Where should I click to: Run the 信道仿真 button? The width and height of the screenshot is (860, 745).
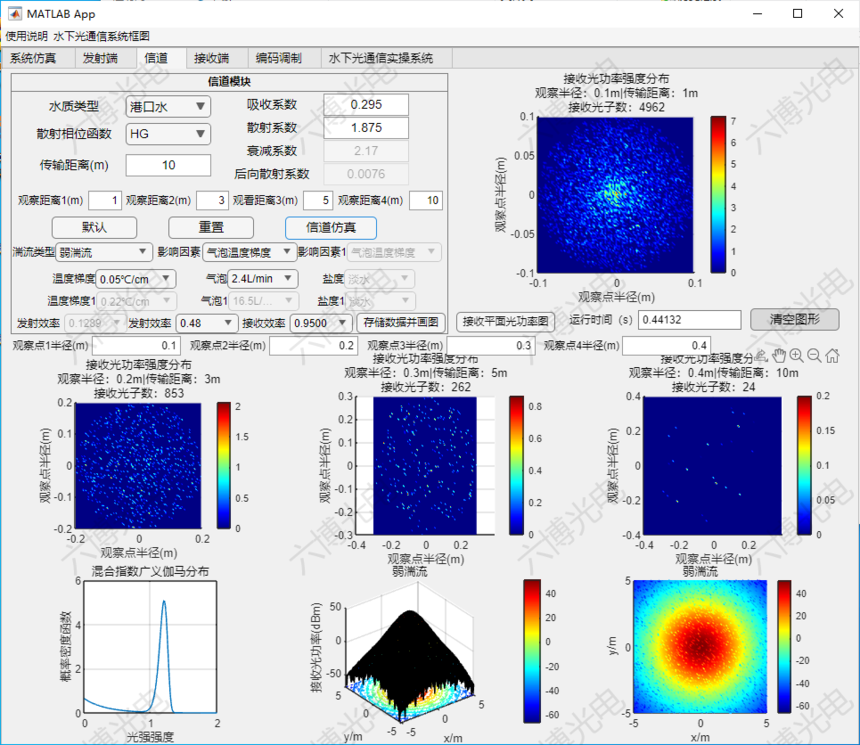[x=331, y=228]
